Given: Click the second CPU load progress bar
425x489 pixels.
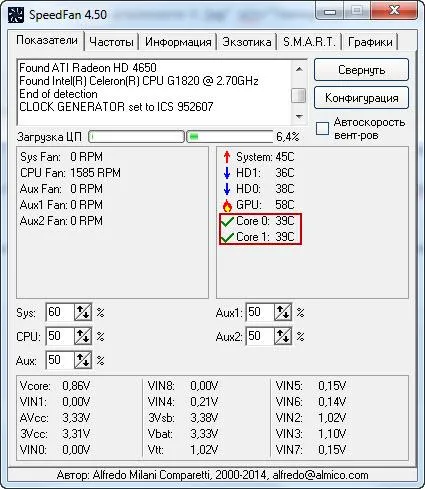Looking at the screenshot, I should pos(230,137).
